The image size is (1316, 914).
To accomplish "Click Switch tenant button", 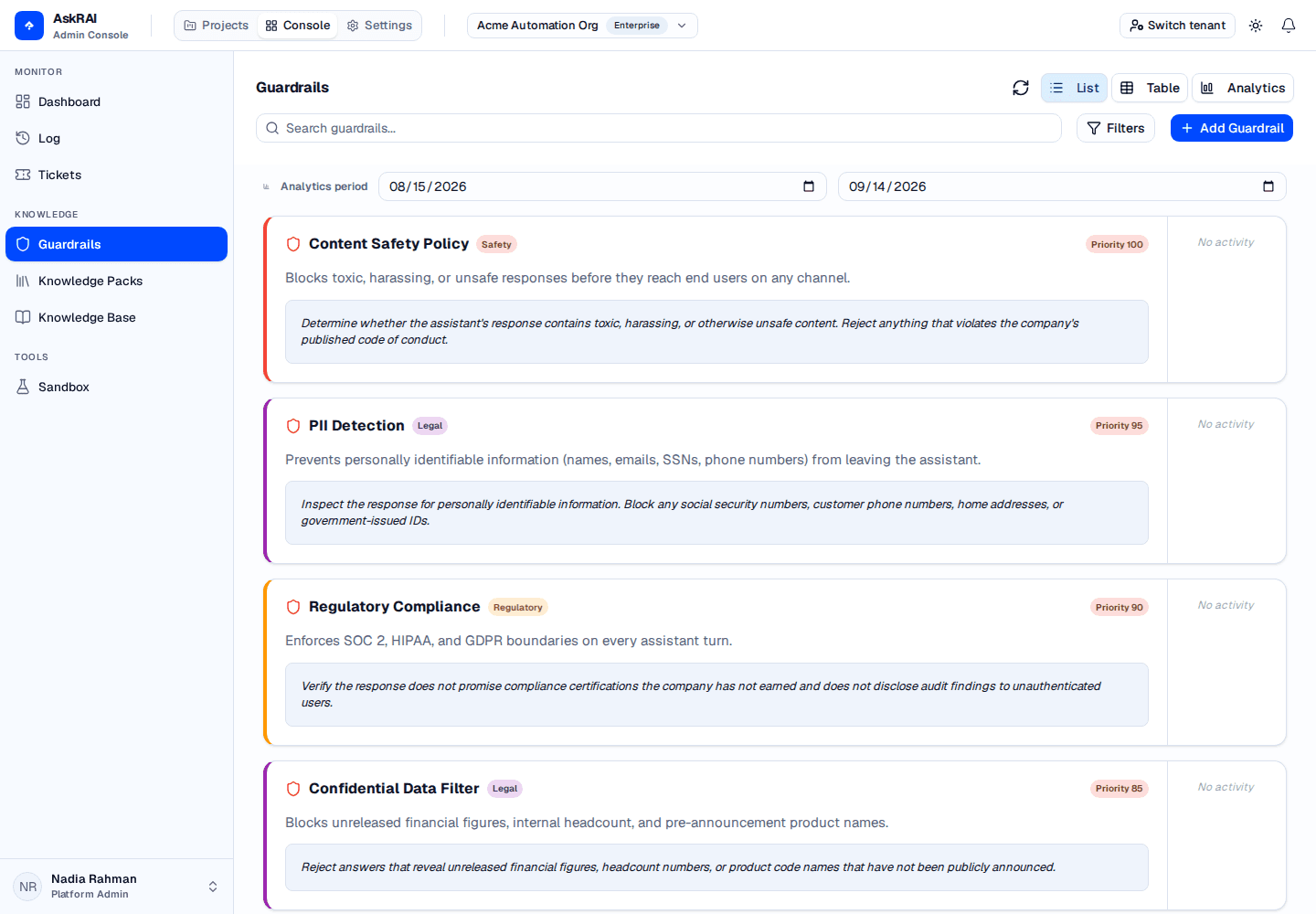I will pos(1177,26).
